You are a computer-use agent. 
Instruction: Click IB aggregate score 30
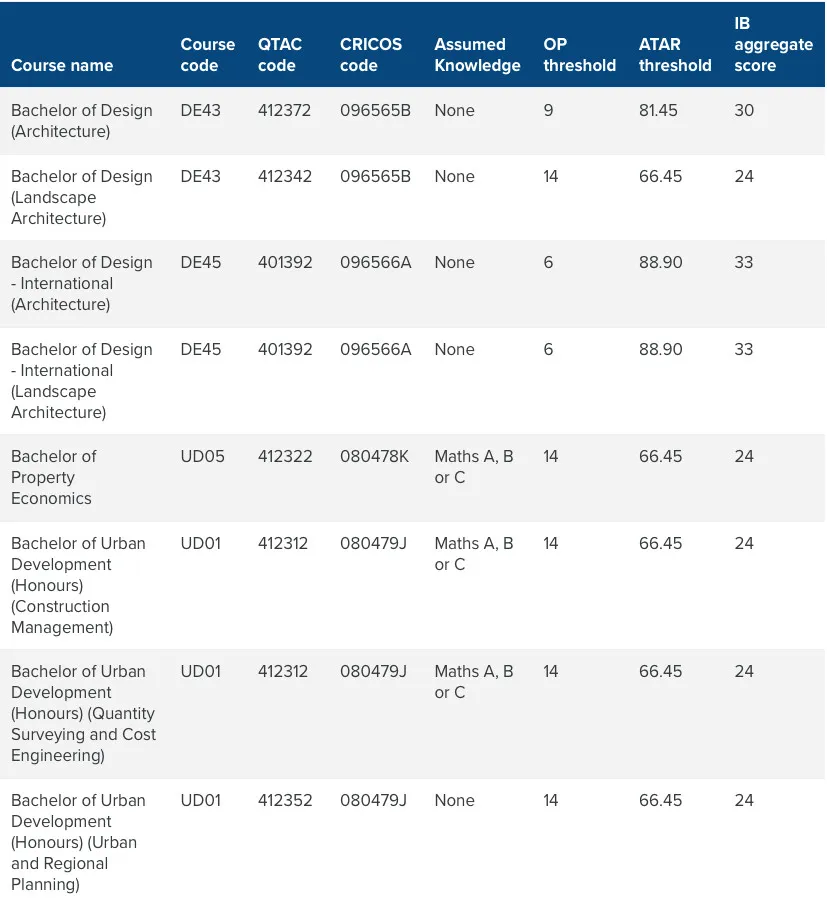pyautogui.click(x=744, y=110)
